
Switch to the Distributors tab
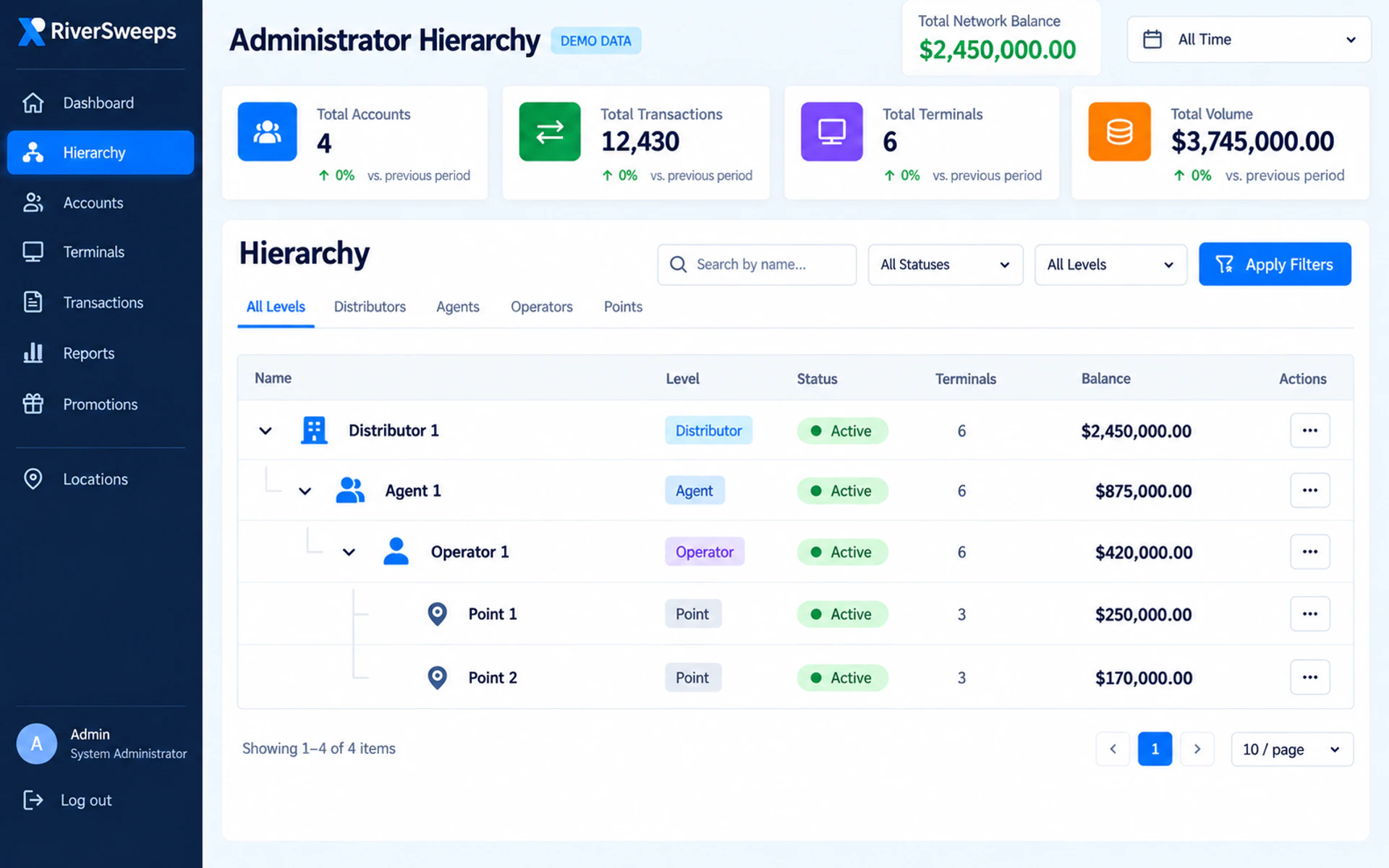370,307
